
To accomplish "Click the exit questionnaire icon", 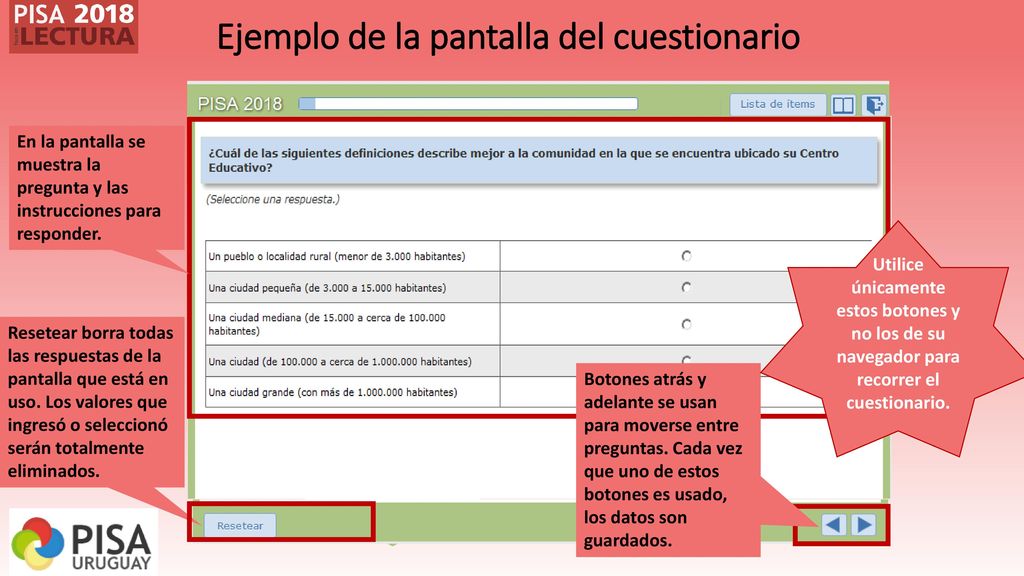I will (x=874, y=104).
